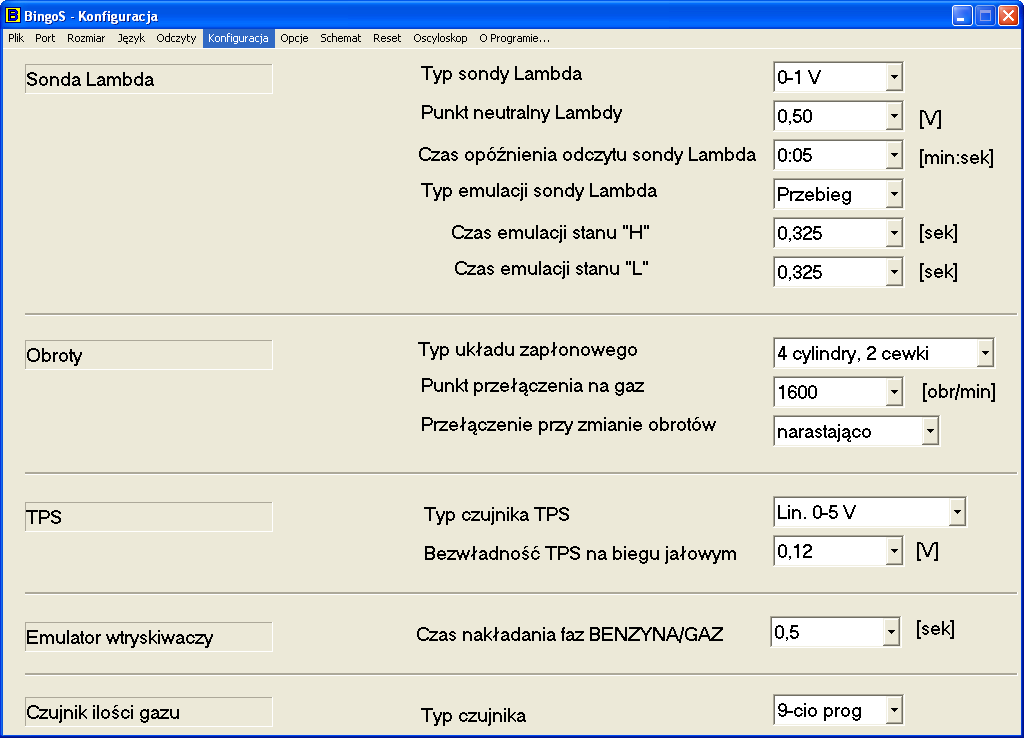
Task: Open the Odczyty menu
Action: click(176, 38)
